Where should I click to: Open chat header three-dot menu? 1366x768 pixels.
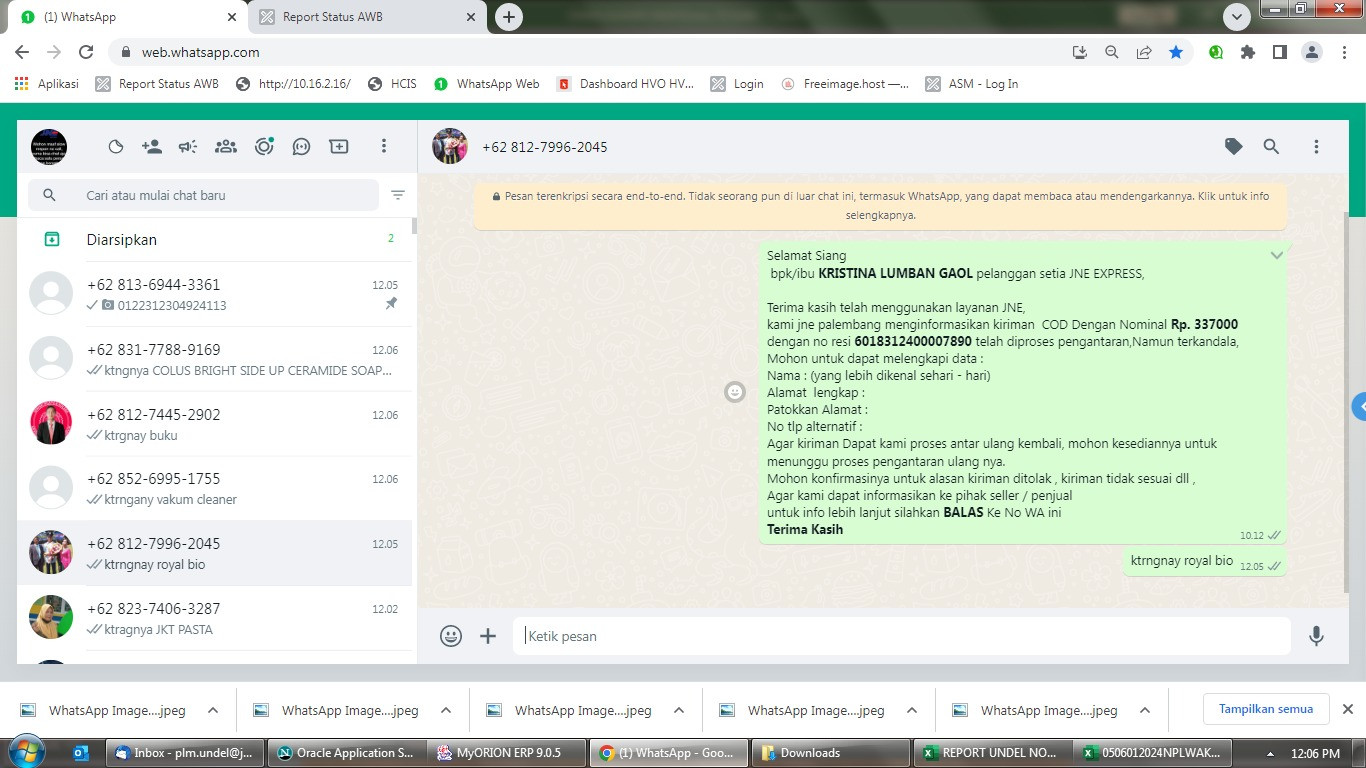click(1316, 147)
